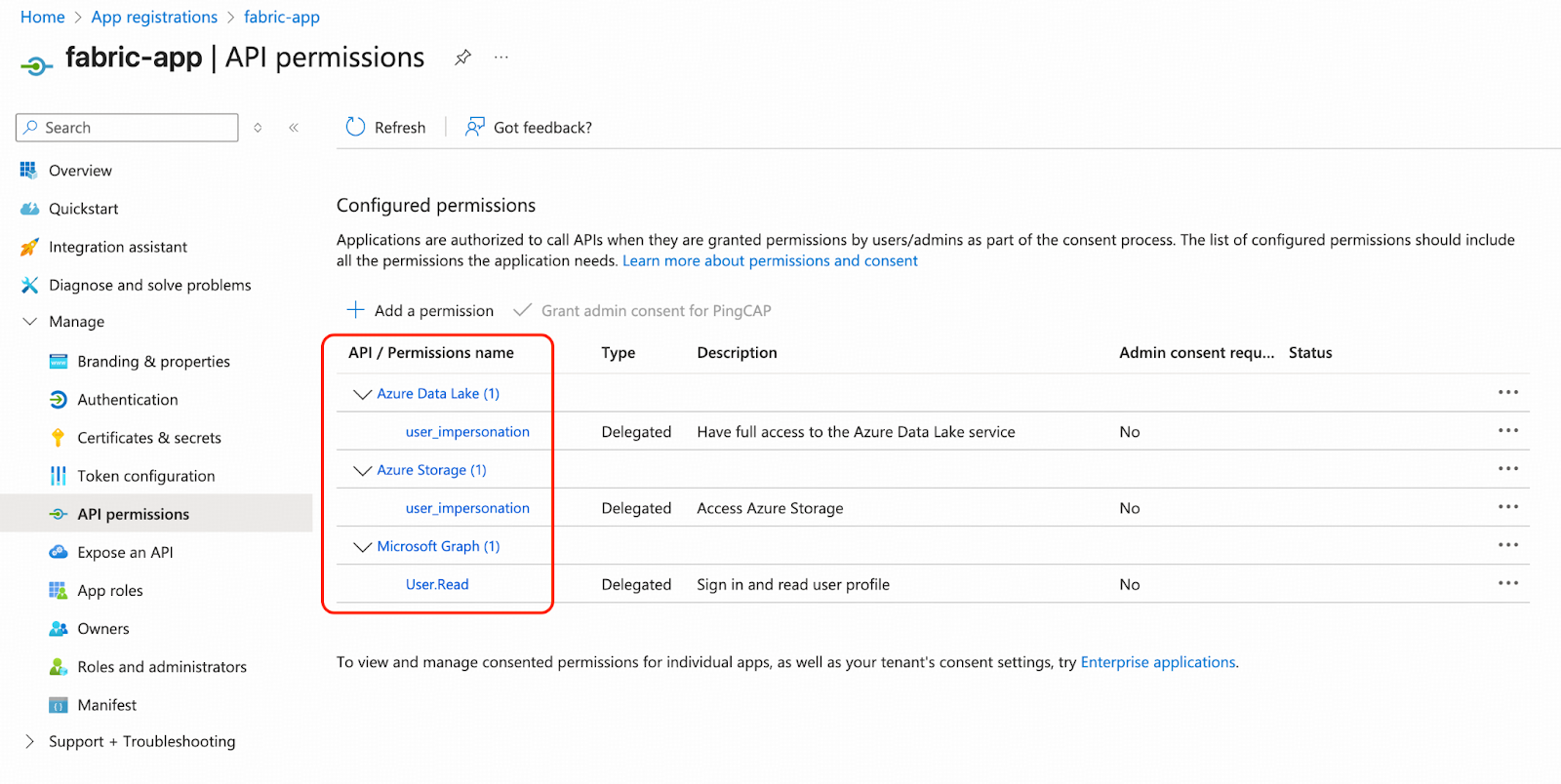Click the Token configuration icon

[x=58, y=476]
